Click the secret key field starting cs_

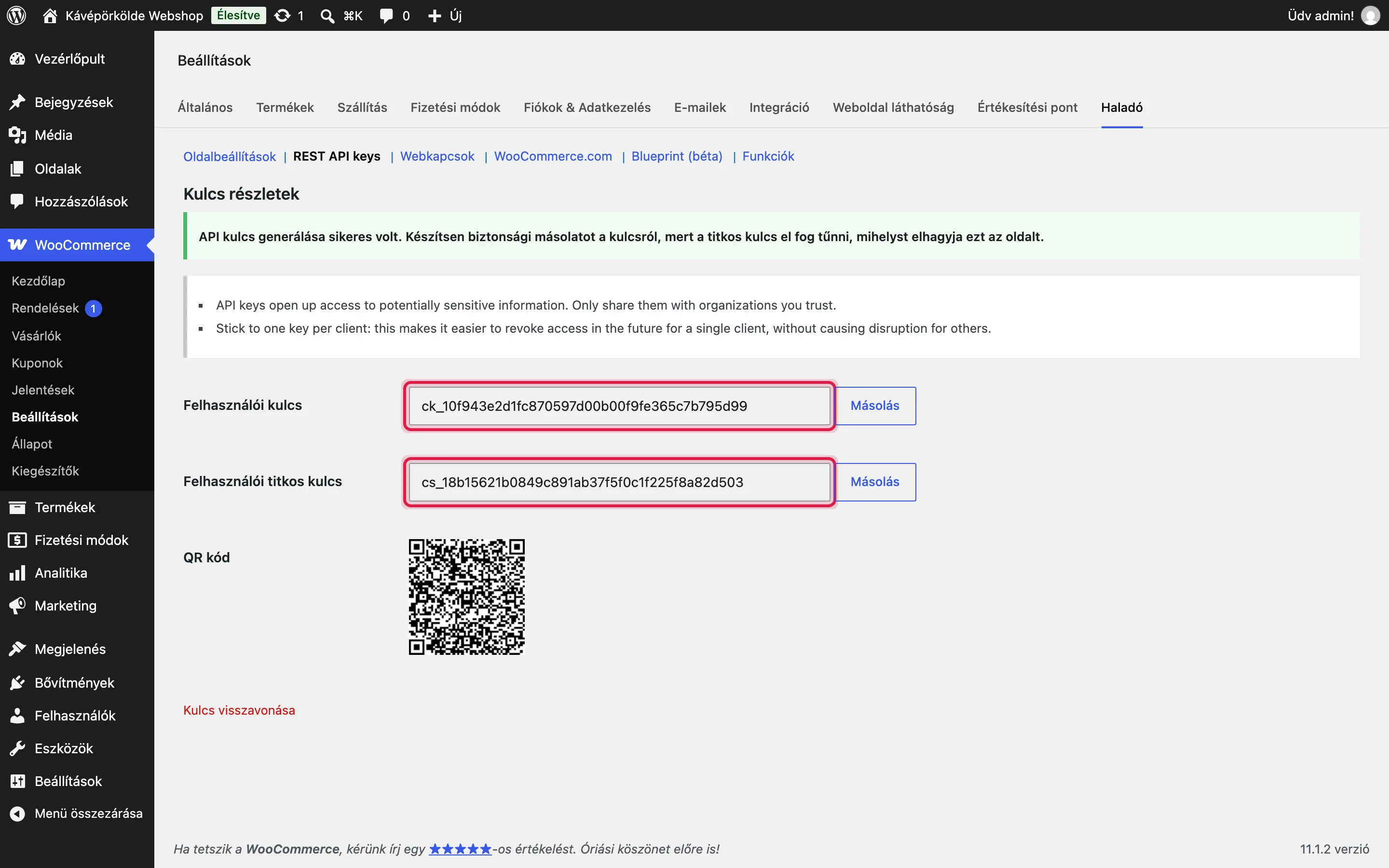(619, 482)
